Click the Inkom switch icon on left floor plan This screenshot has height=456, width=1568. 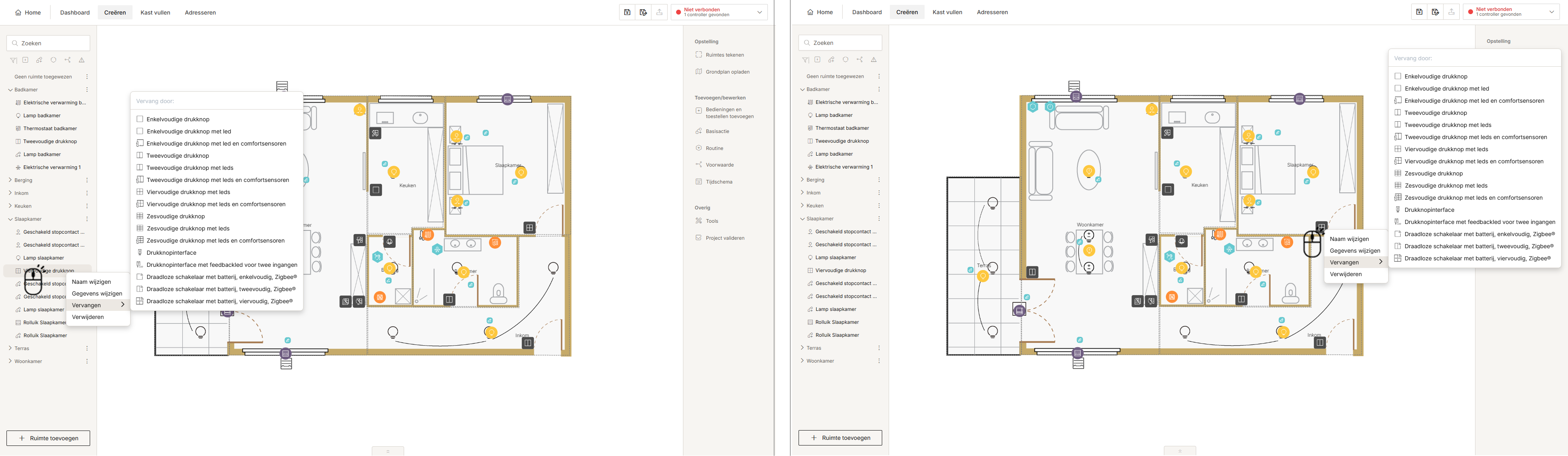pos(527,343)
